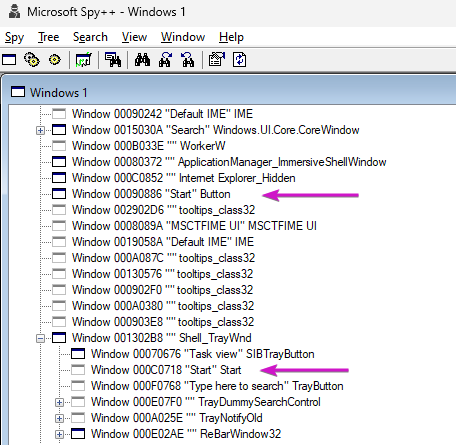Click the Processes gears toolbar icon
Screen dimensions: 456x445
point(32,60)
